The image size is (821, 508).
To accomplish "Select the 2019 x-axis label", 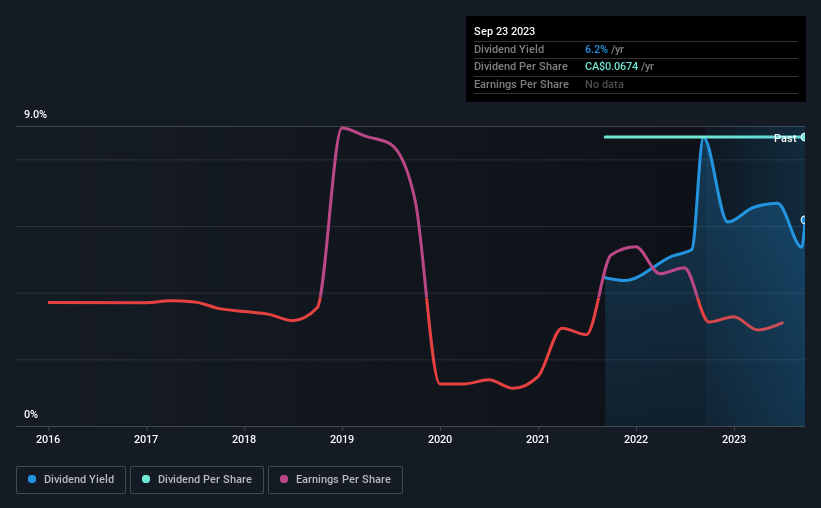I will pos(342,439).
